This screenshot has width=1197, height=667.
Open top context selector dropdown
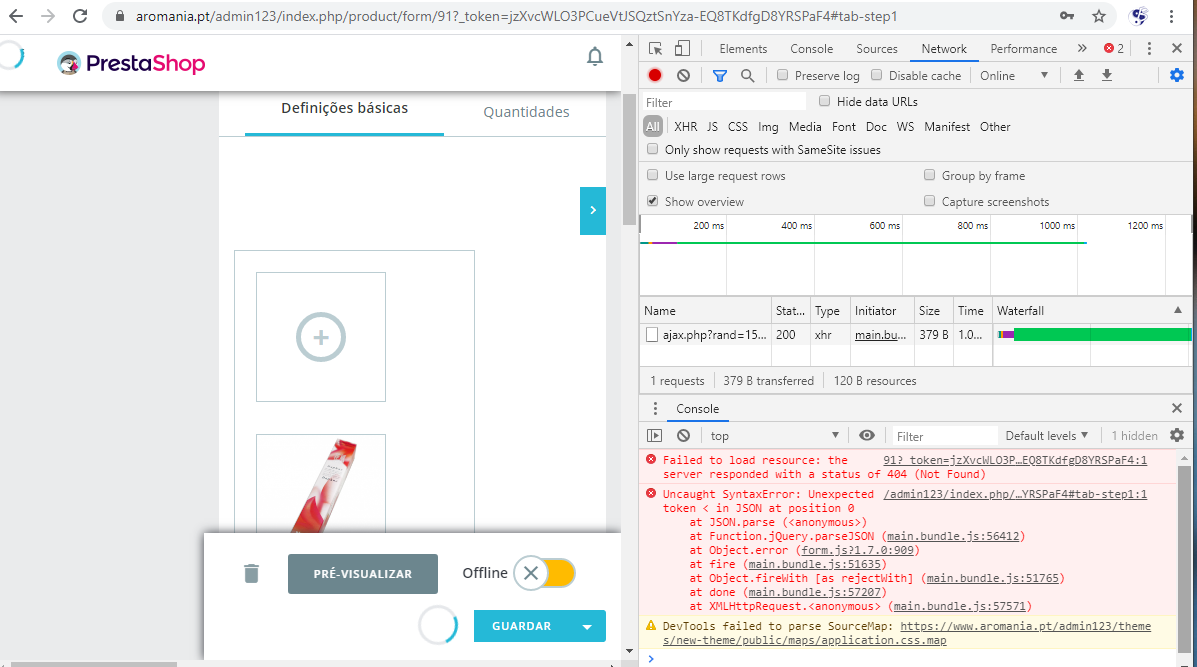tap(774, 436)
